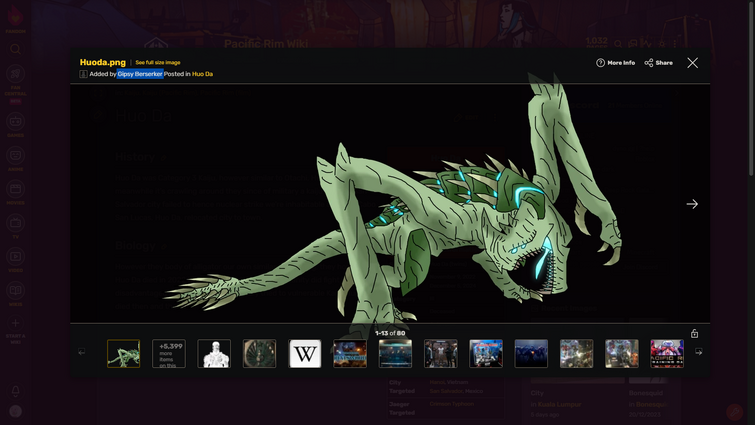755x425 pixels.
Task: Click the Share icon in lightbox header
Action: tap(649, 63)
